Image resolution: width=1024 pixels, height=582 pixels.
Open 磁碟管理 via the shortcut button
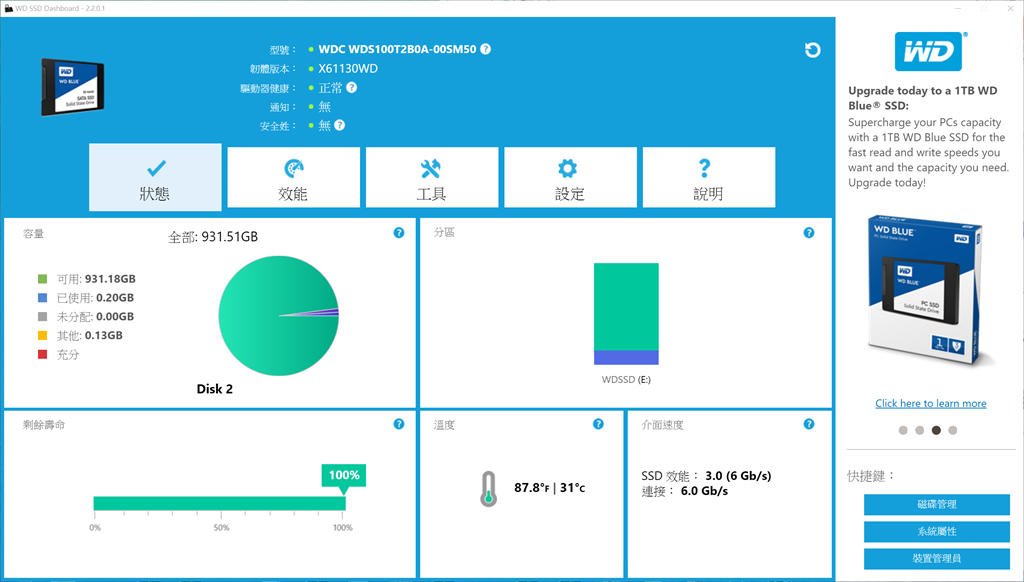coord(936,505)
